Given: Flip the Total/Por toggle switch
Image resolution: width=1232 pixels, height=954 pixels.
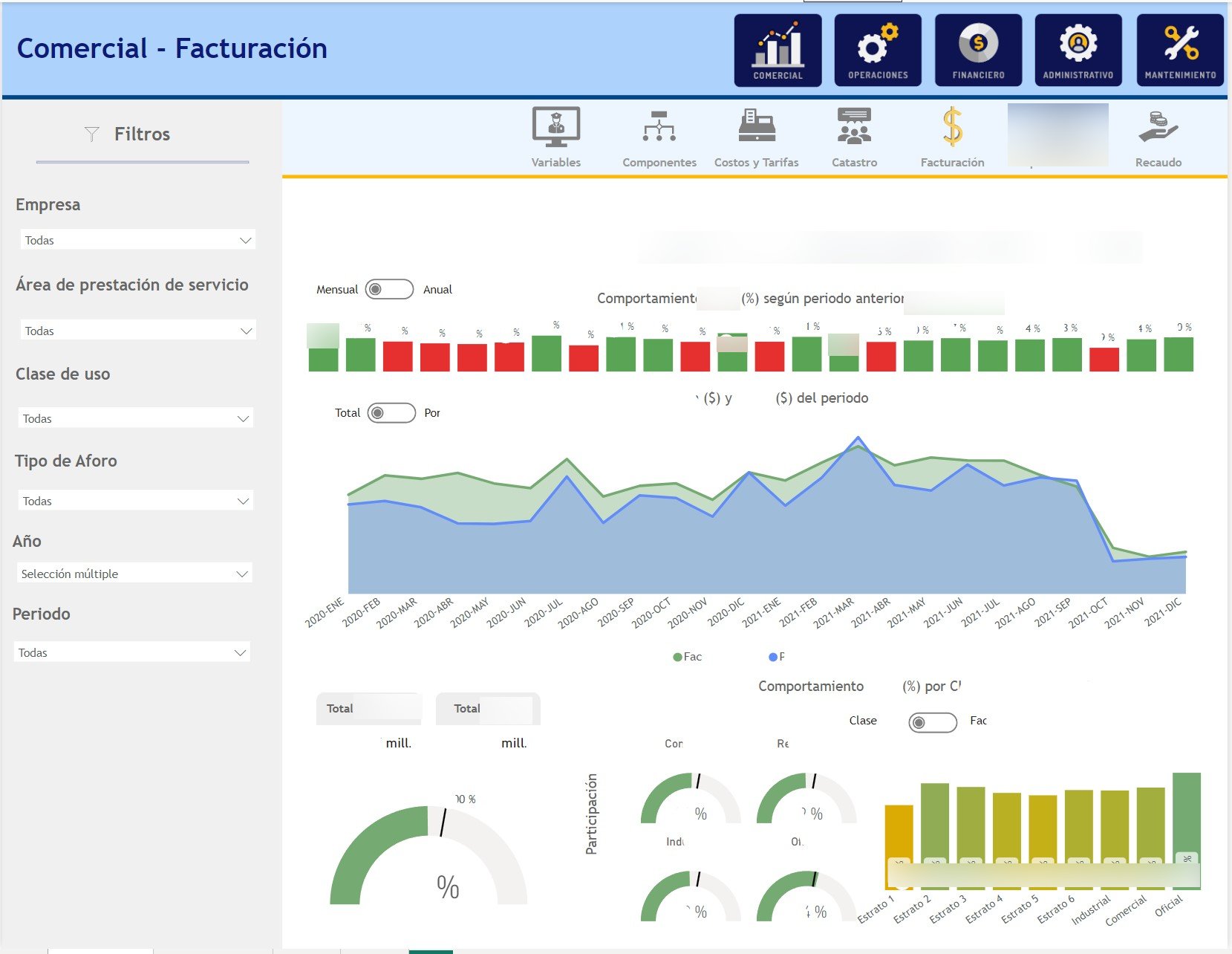Looking at the screenshot, I should [391, 412].
